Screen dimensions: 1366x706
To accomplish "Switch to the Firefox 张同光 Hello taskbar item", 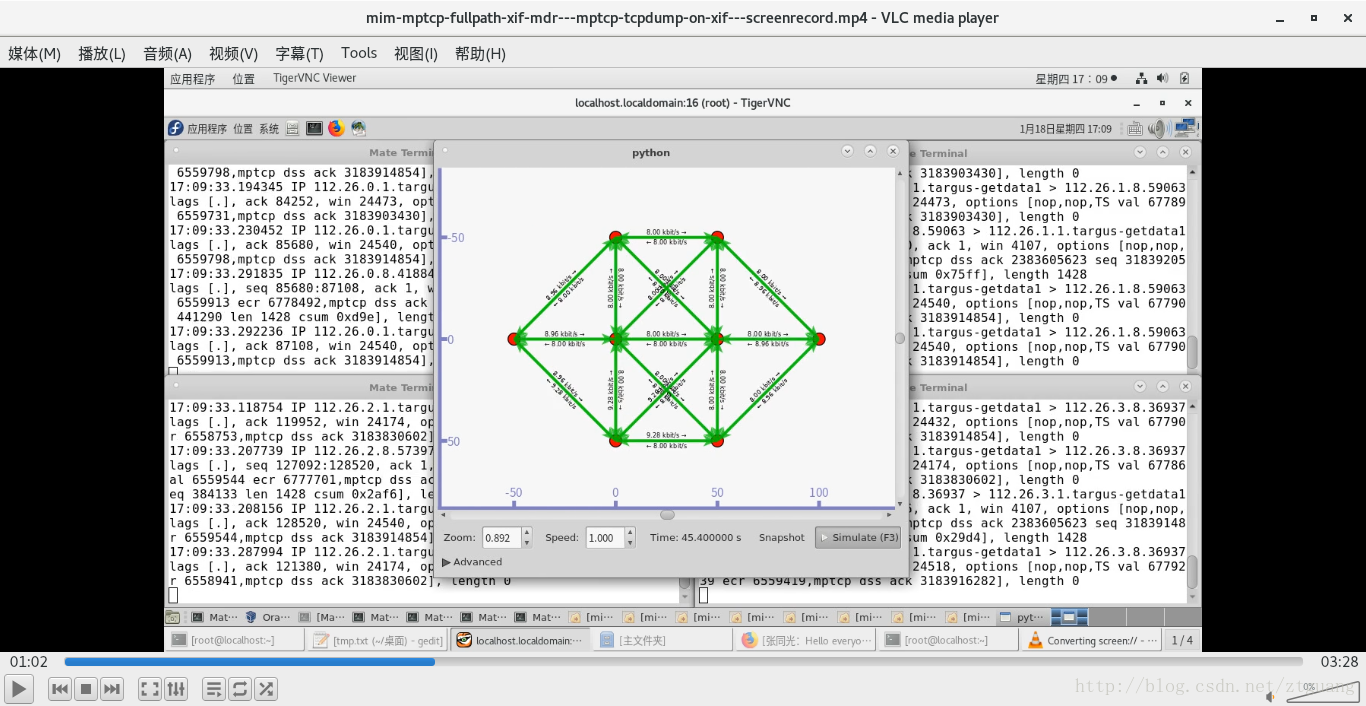I will tap(804, 640).
